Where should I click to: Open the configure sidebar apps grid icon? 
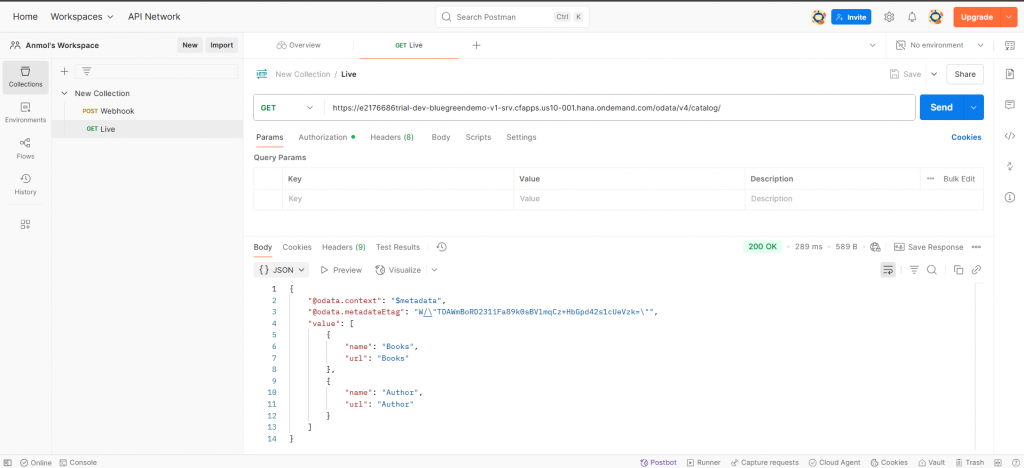25,225
